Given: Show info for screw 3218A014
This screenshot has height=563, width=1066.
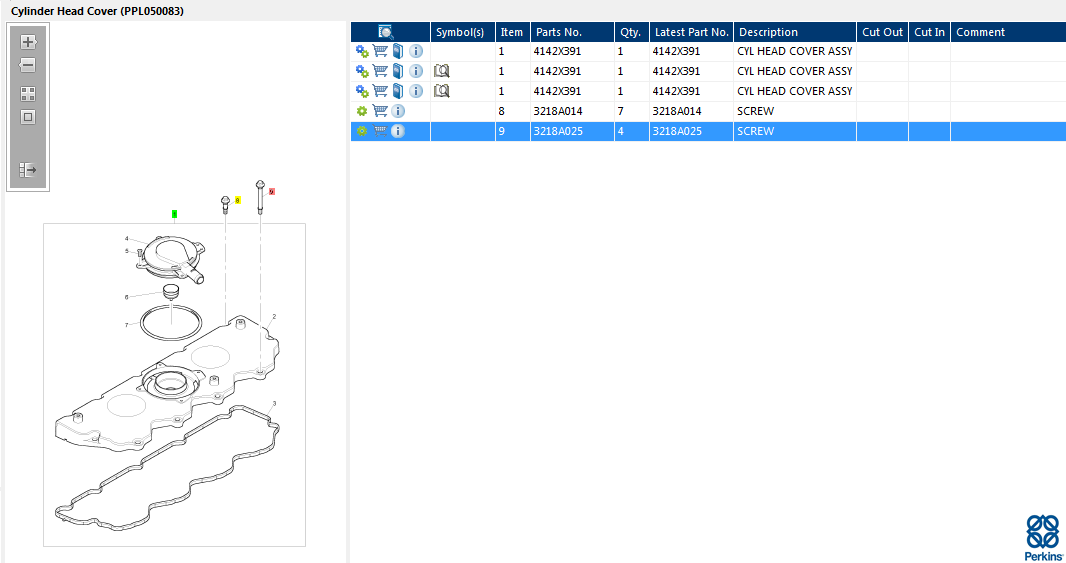Looking at the screenshot, I should 398,111.
